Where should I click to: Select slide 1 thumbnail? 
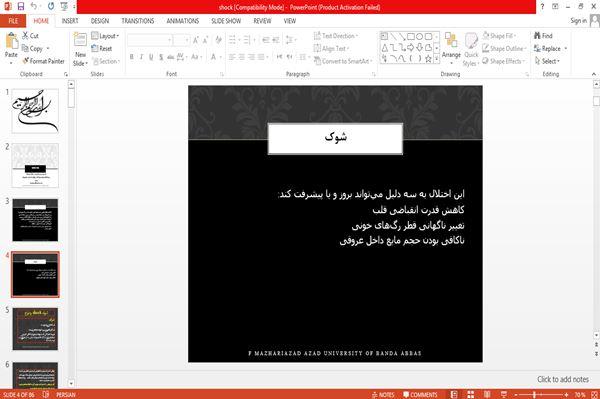tap(35, 111)
